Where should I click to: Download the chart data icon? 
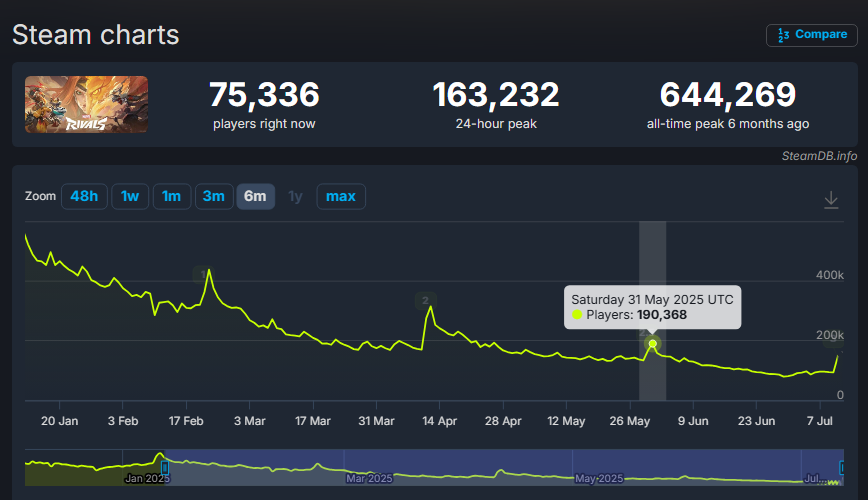coord(831,200)
